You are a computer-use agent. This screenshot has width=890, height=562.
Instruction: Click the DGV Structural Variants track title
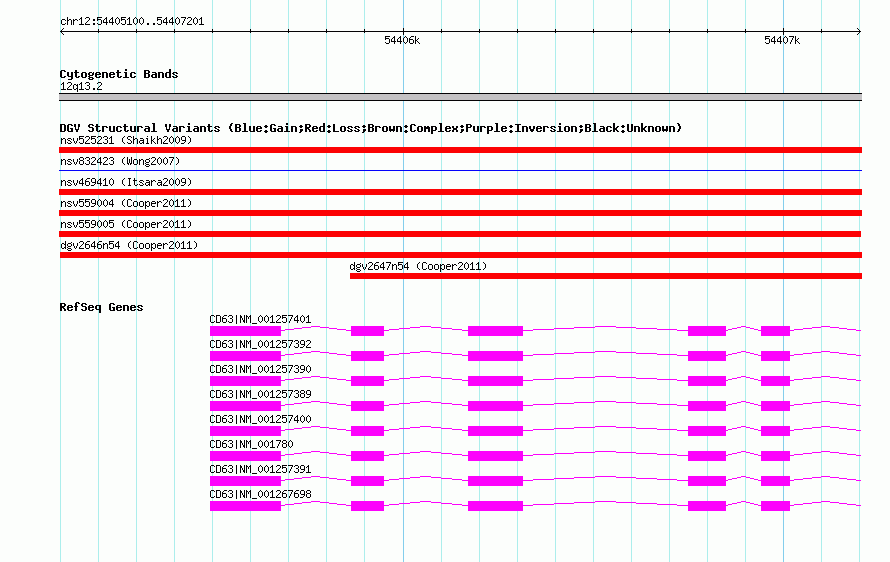370,128
